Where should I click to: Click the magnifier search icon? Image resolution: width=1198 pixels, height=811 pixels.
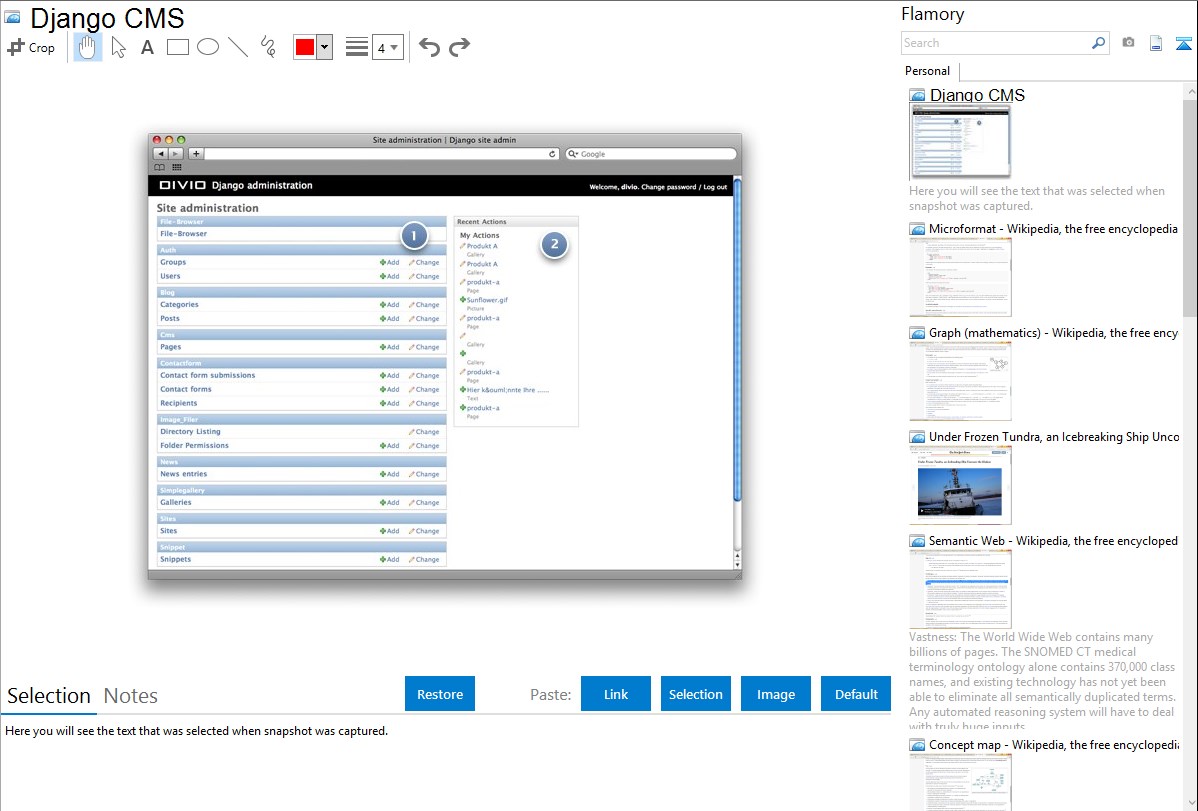coord(1098,43)
